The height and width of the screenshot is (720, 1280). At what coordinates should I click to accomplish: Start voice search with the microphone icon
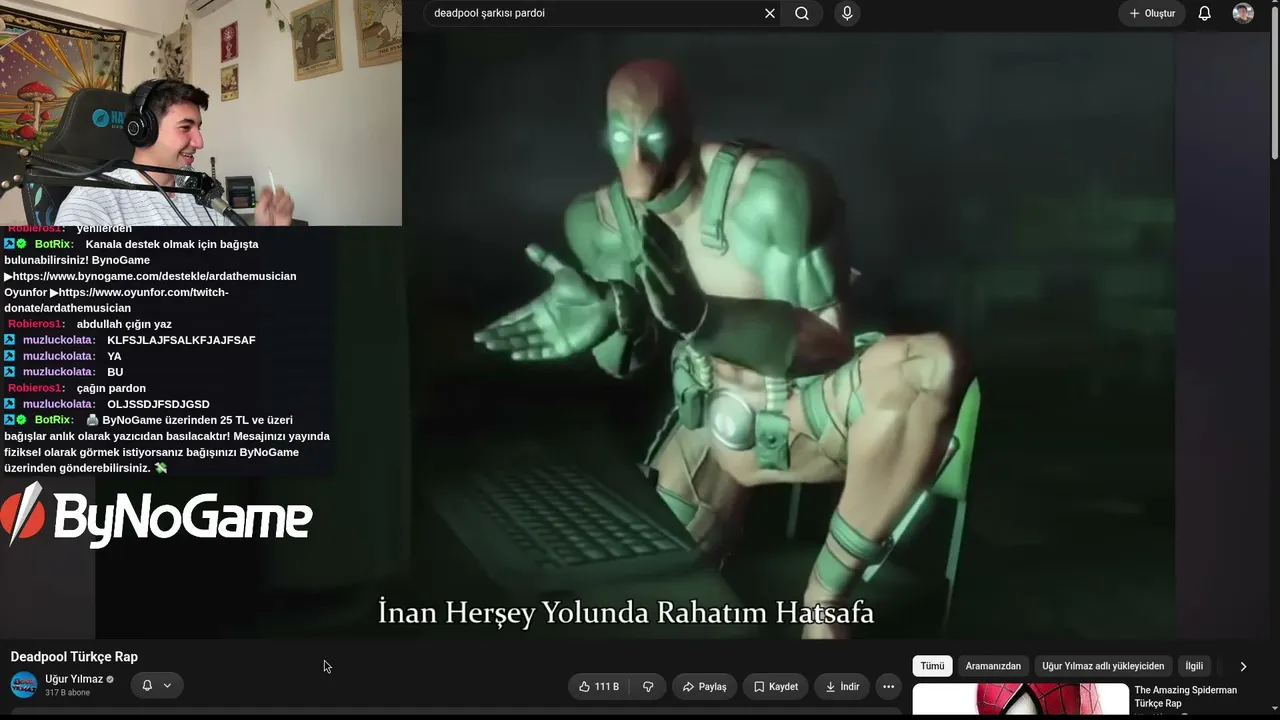coord(847,13)
